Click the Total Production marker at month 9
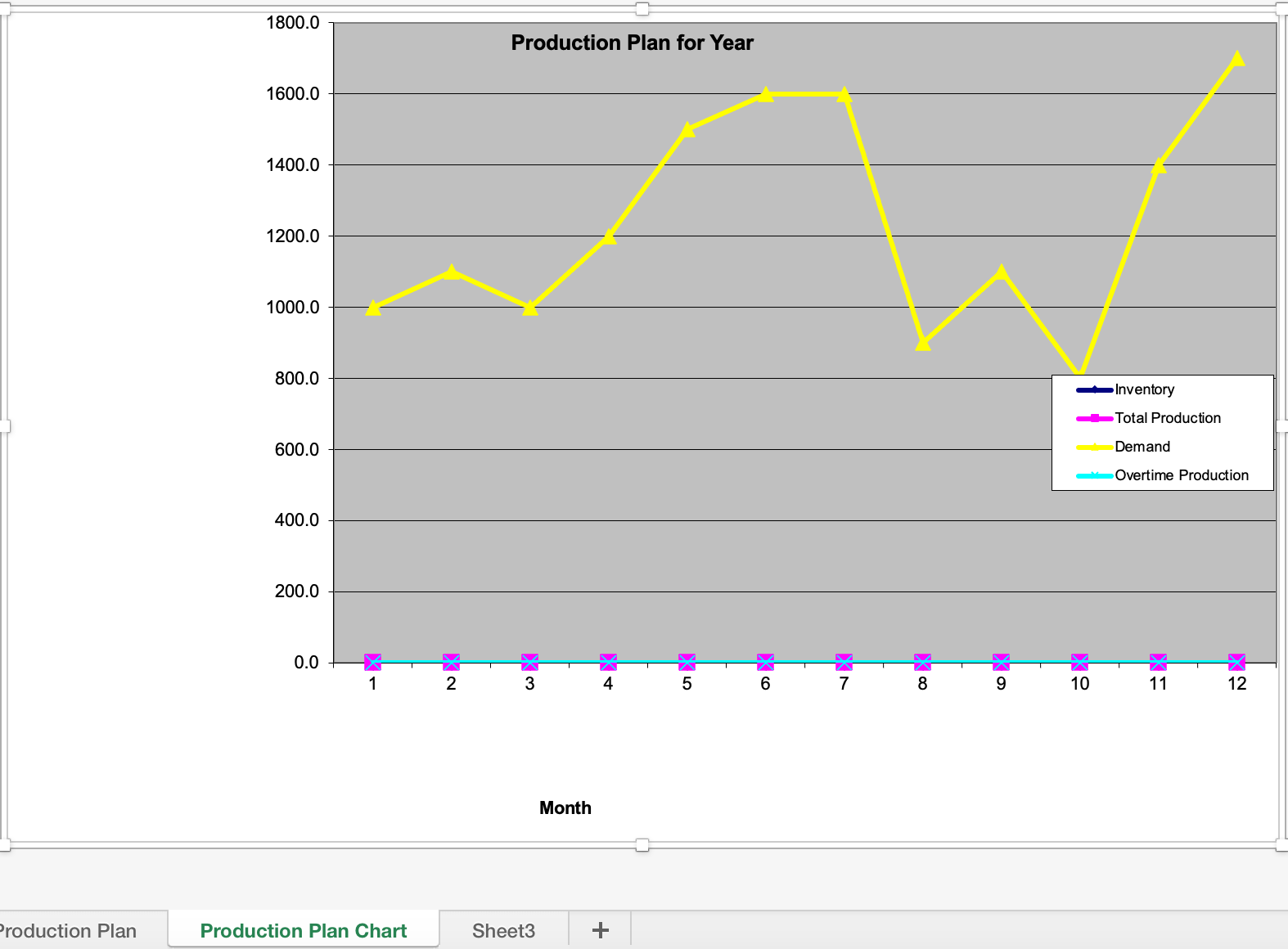This screenshot has height=949, width=1288. pos(1001,662)
